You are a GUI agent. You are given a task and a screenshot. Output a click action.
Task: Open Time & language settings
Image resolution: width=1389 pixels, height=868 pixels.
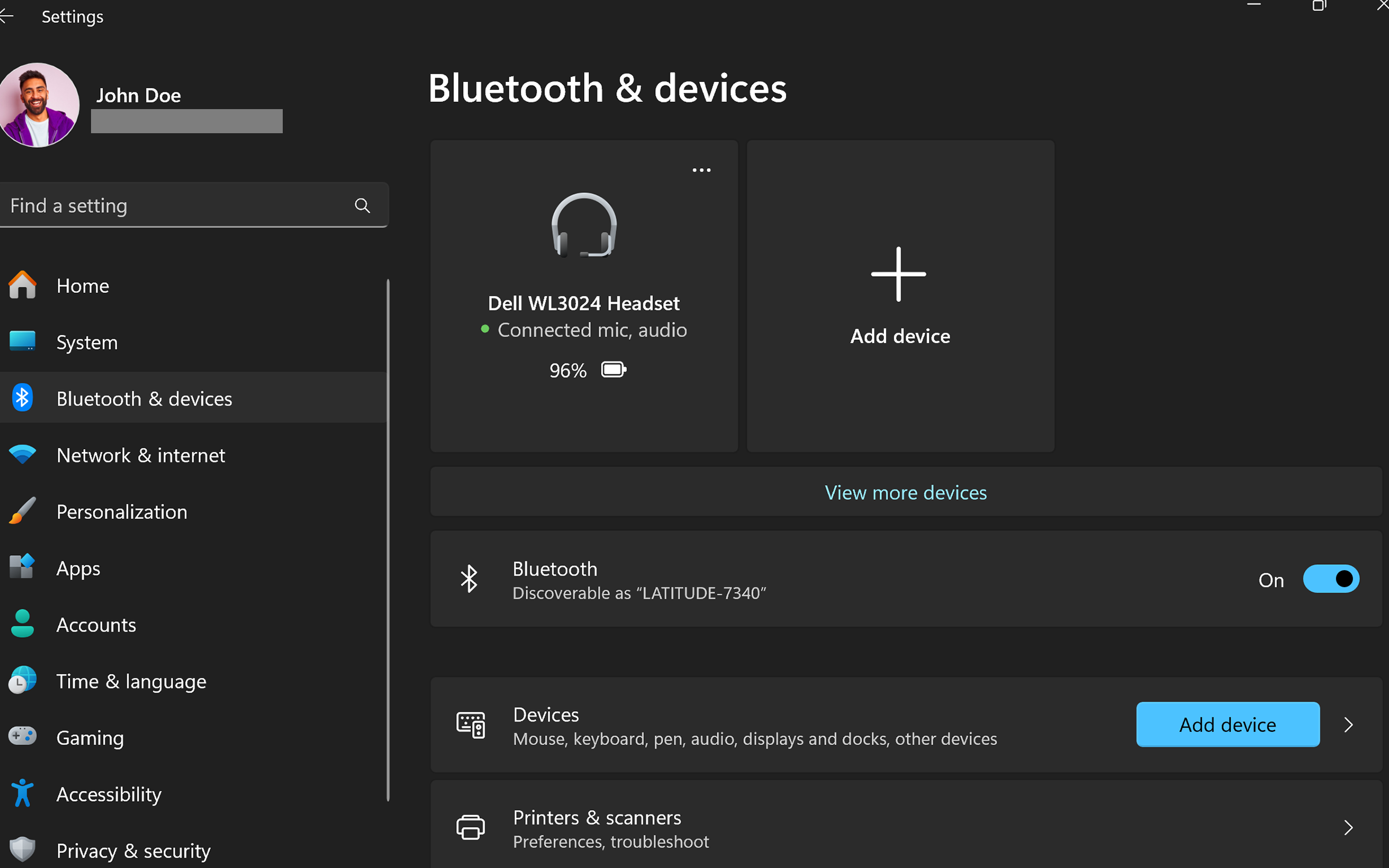pos(193,681)
